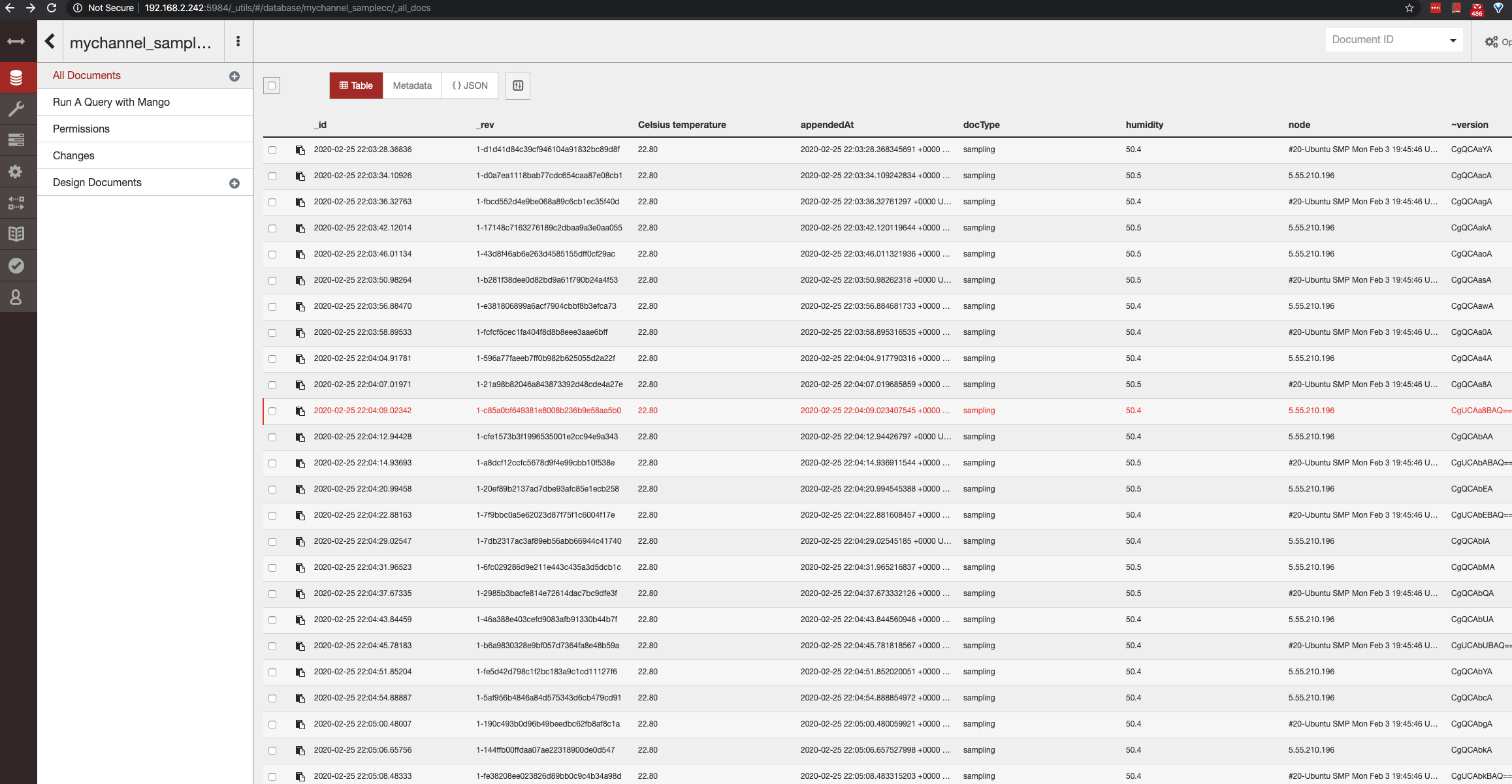Screen dimensions: 1512x784
Task: Toggle the column layout button beside JSON
Action: click(518, 86)
